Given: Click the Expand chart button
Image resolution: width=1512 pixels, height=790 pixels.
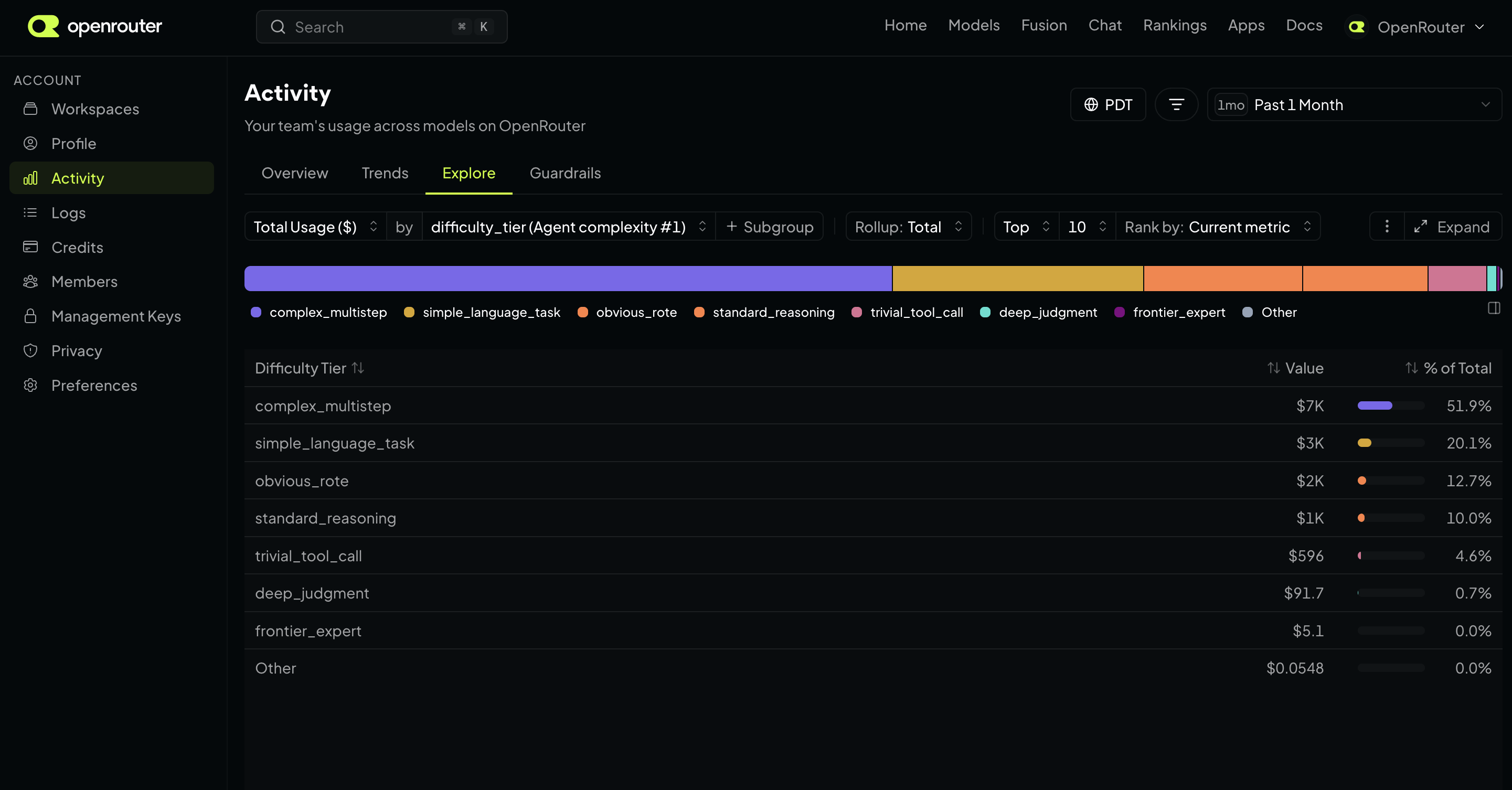Looking at the screenshot, I should (1452, 227).
